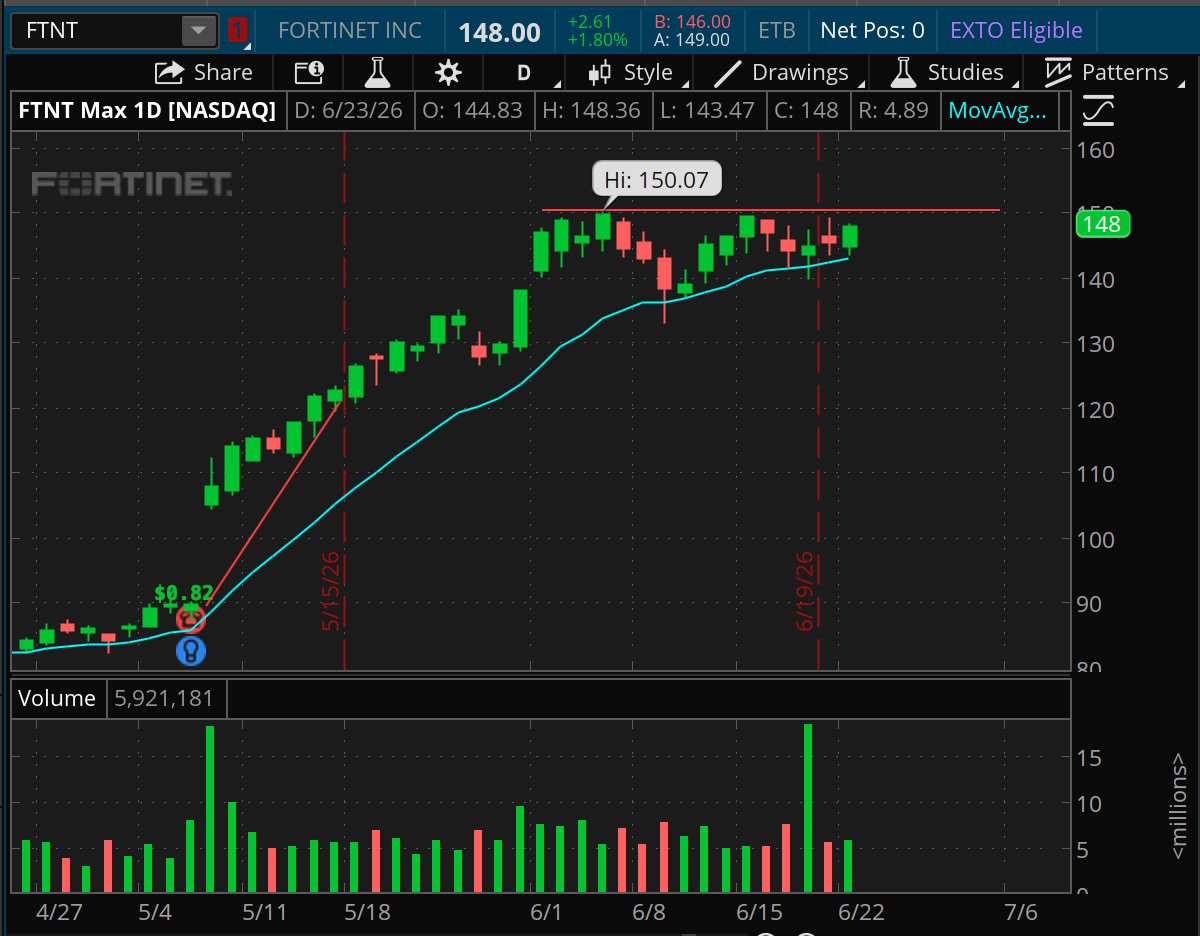Click the ETB label
This screenshot has width=1200, height=936.
[777, 30]
